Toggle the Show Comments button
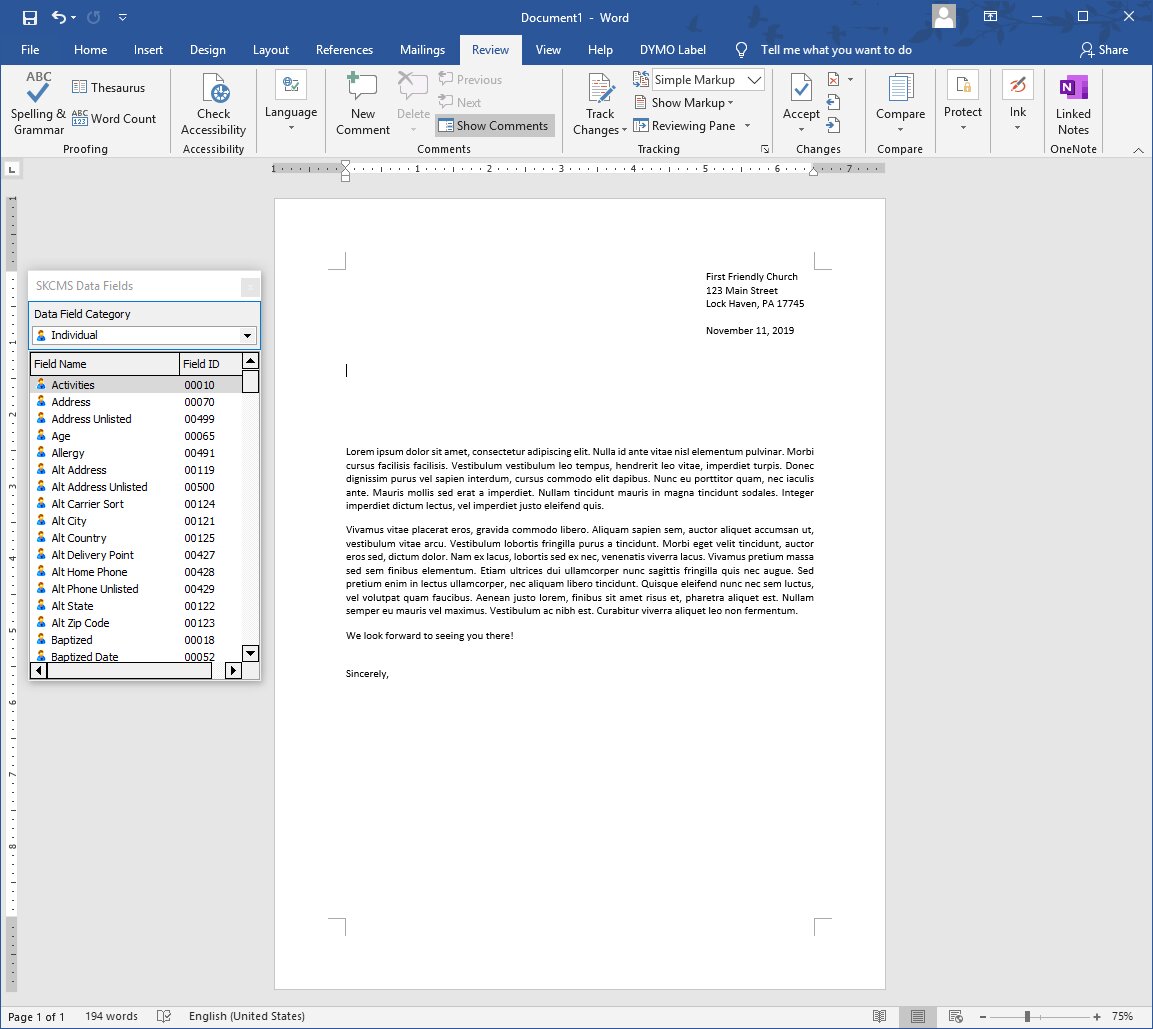The width and height of the screenshot is (1153, 1029). click(494, 126)
